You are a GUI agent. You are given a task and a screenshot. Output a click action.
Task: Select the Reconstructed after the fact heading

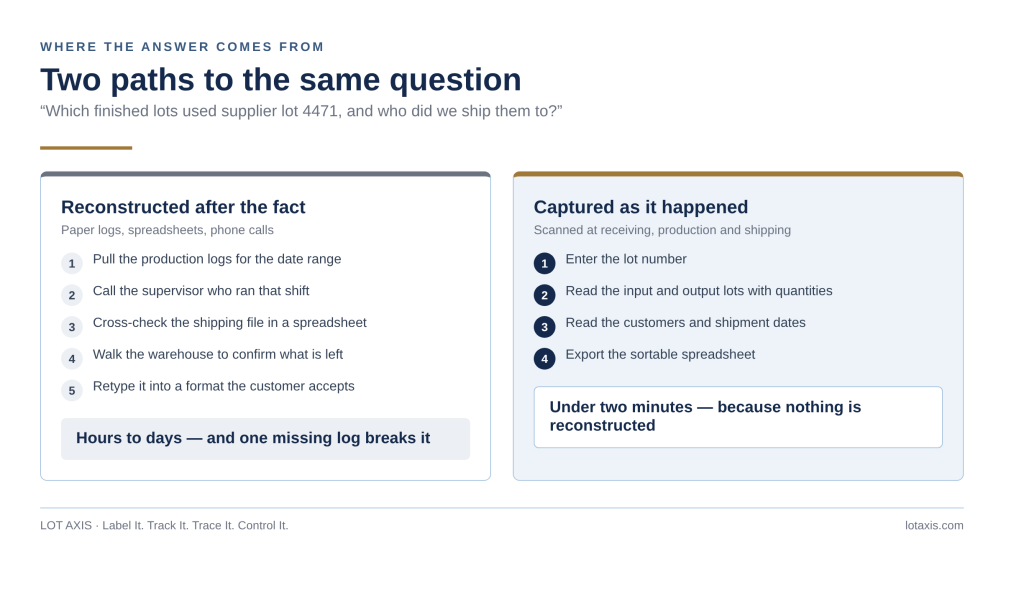tap(183, 207)
